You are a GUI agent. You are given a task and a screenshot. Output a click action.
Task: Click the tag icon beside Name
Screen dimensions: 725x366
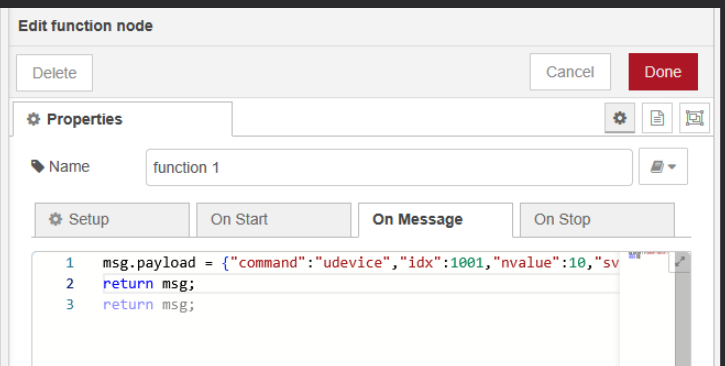coord(37,166)
